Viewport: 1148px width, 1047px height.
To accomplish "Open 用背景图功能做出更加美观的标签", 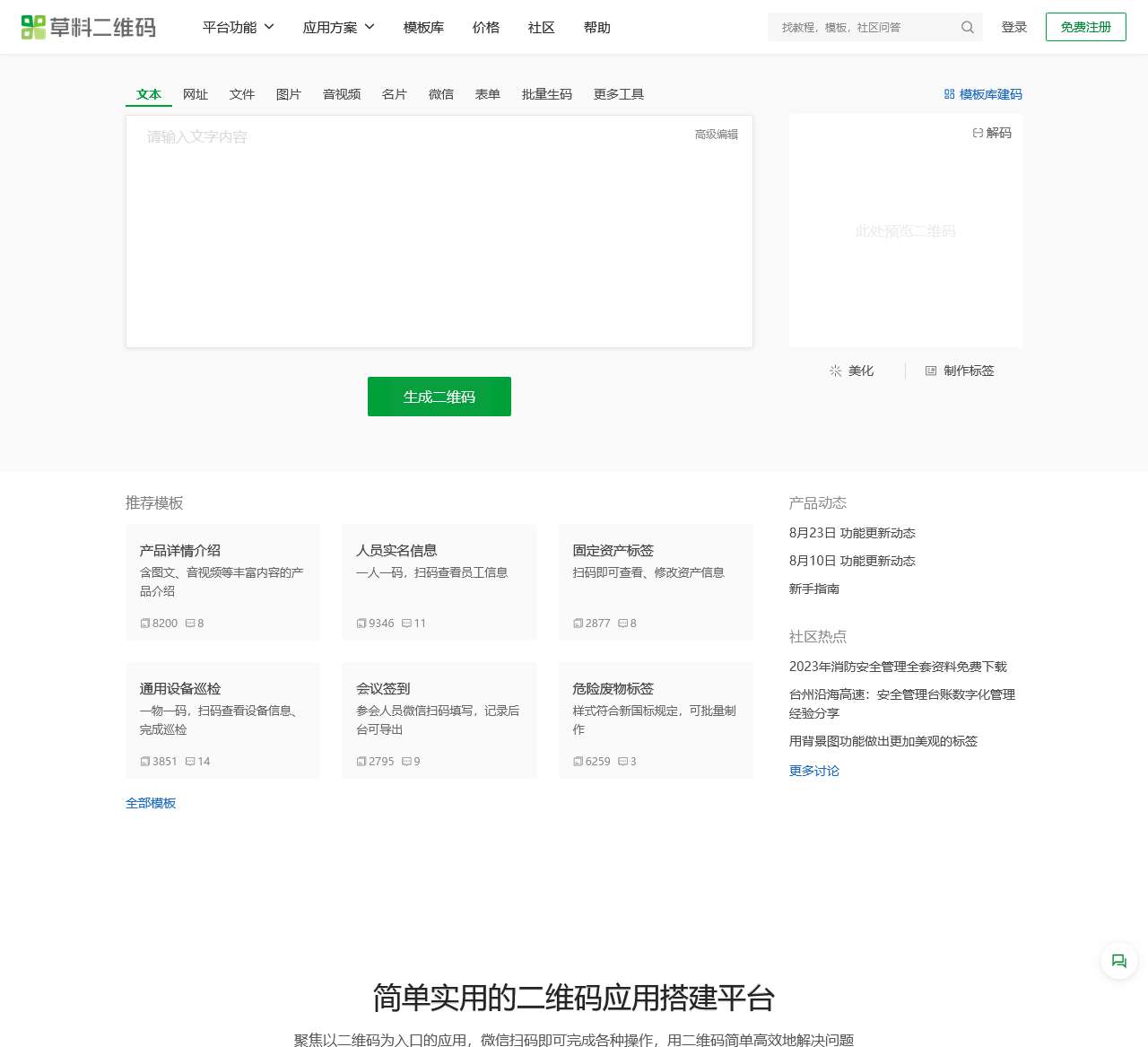I will [883, 741].
